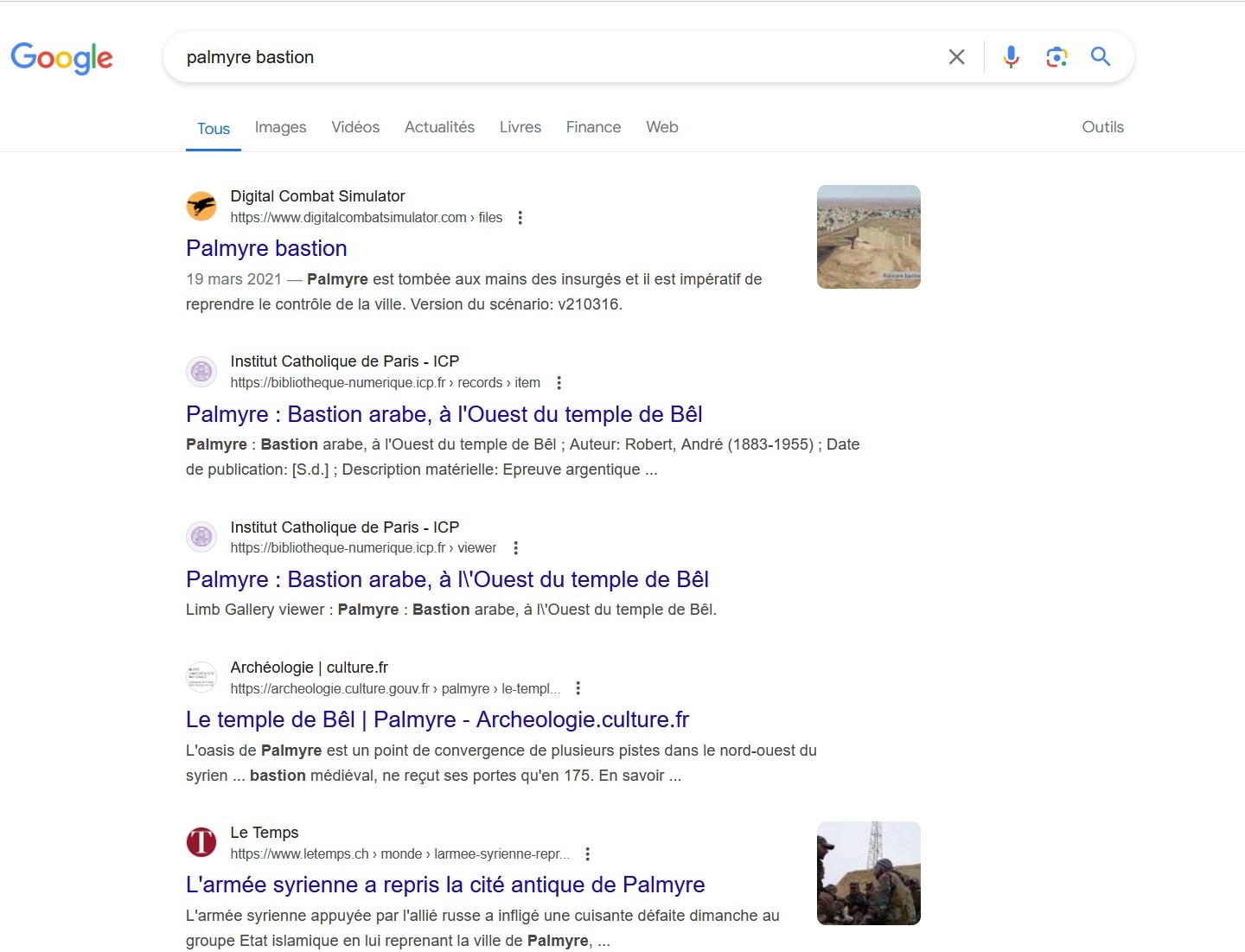Click the 'Digital Combat Simulator' site name
Viewport: 1245px width, 952px height.
click(x=317, y=196)
